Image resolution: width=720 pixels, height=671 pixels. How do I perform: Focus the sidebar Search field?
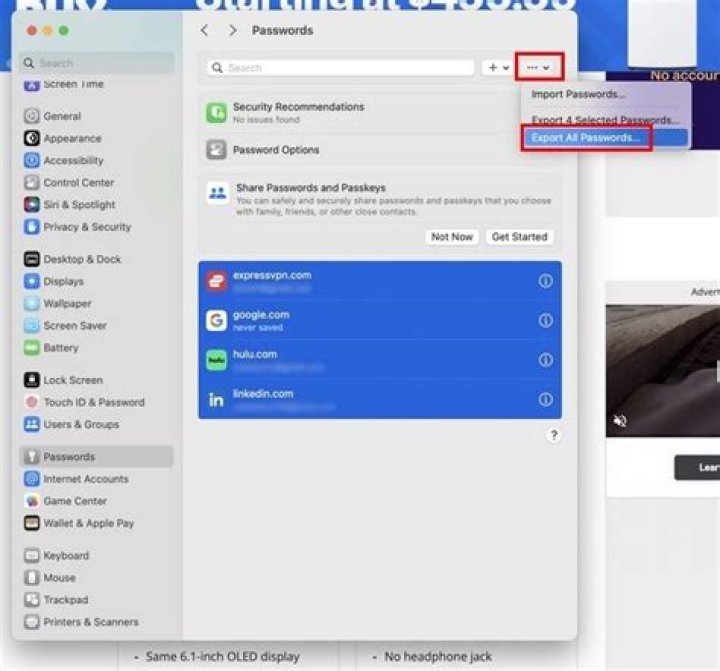coord(97,63)
